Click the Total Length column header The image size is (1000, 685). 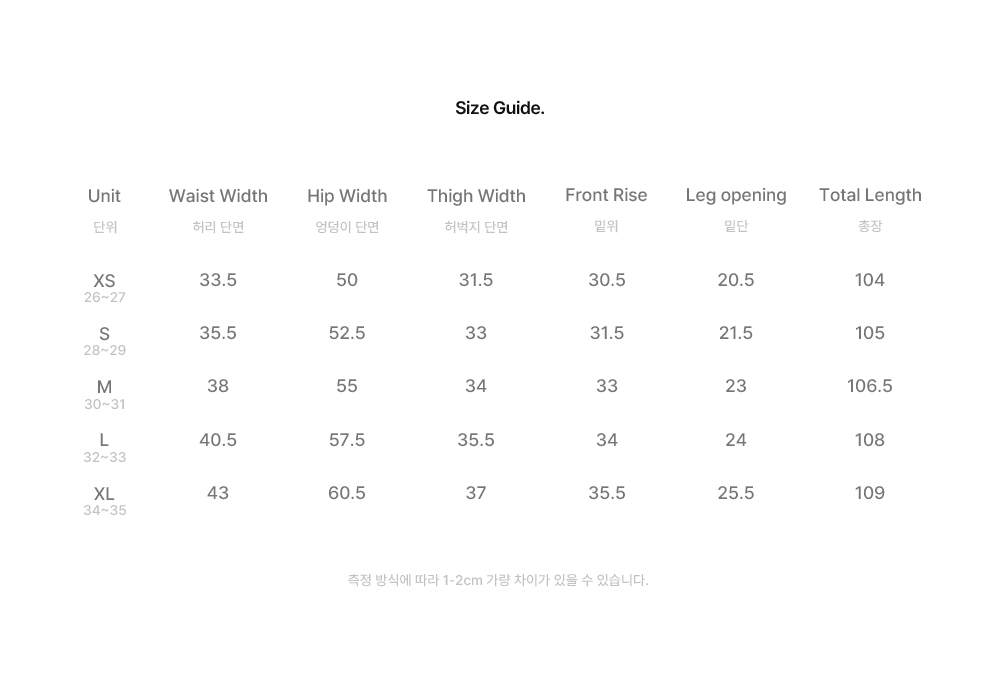click(x=870, y=195)
